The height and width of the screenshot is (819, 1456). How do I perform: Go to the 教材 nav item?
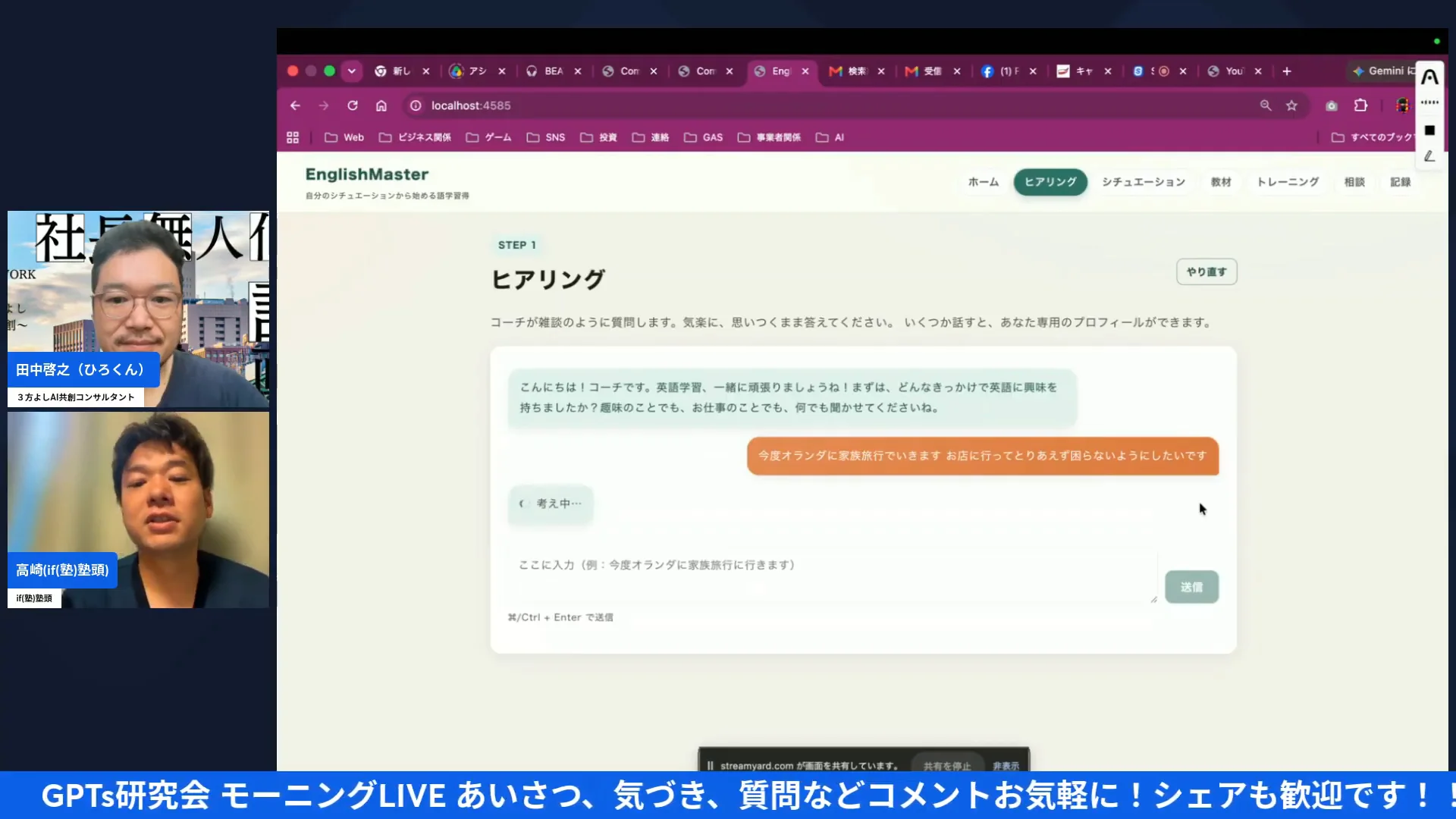[x=1221, y=182]
